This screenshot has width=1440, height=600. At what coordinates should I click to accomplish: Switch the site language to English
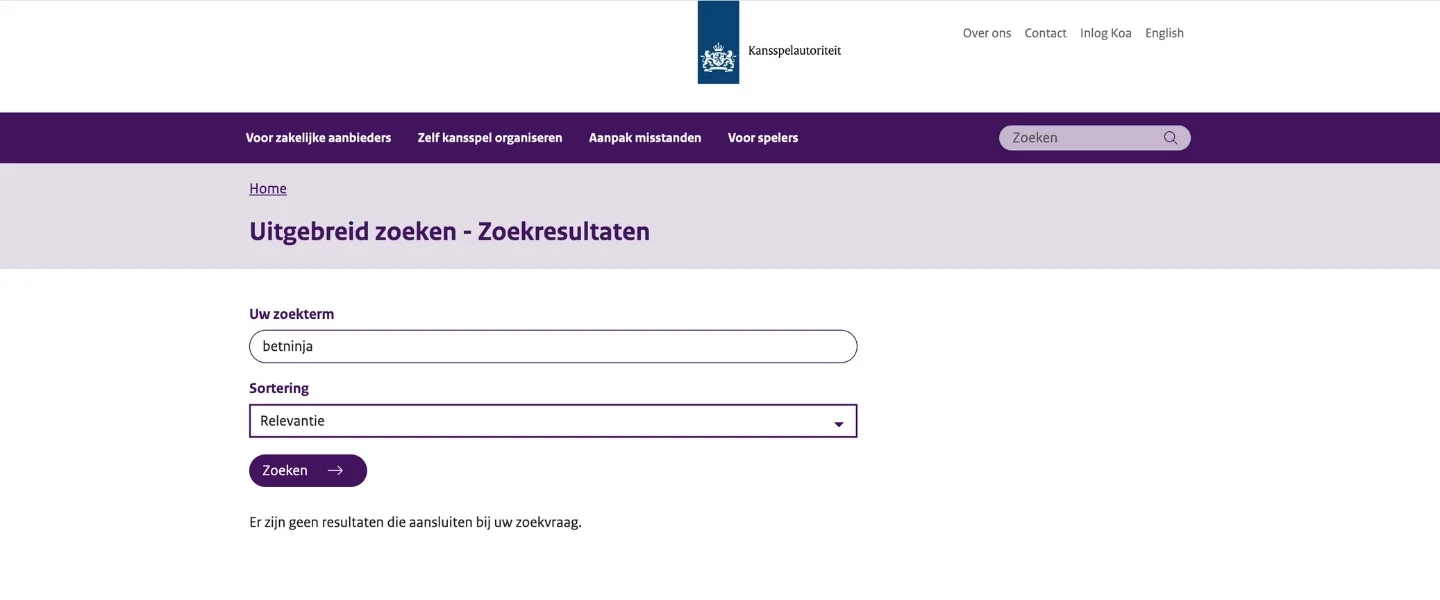(1164, 33)
